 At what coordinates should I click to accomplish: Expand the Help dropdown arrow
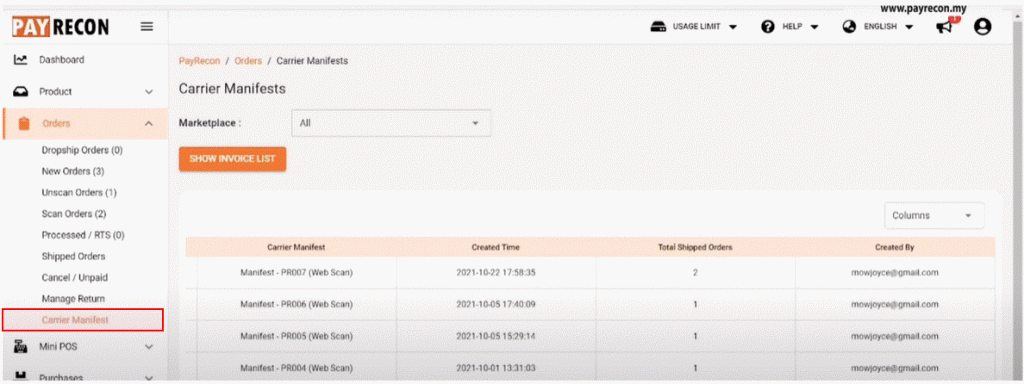(814, 27)
